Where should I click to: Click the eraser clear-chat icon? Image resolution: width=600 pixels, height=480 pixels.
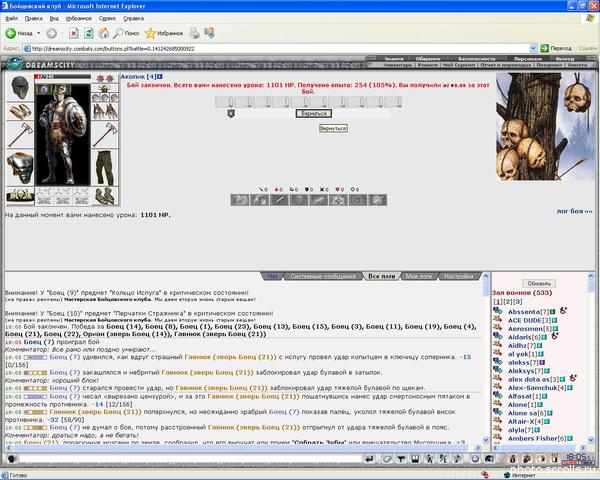pos(387,459)
